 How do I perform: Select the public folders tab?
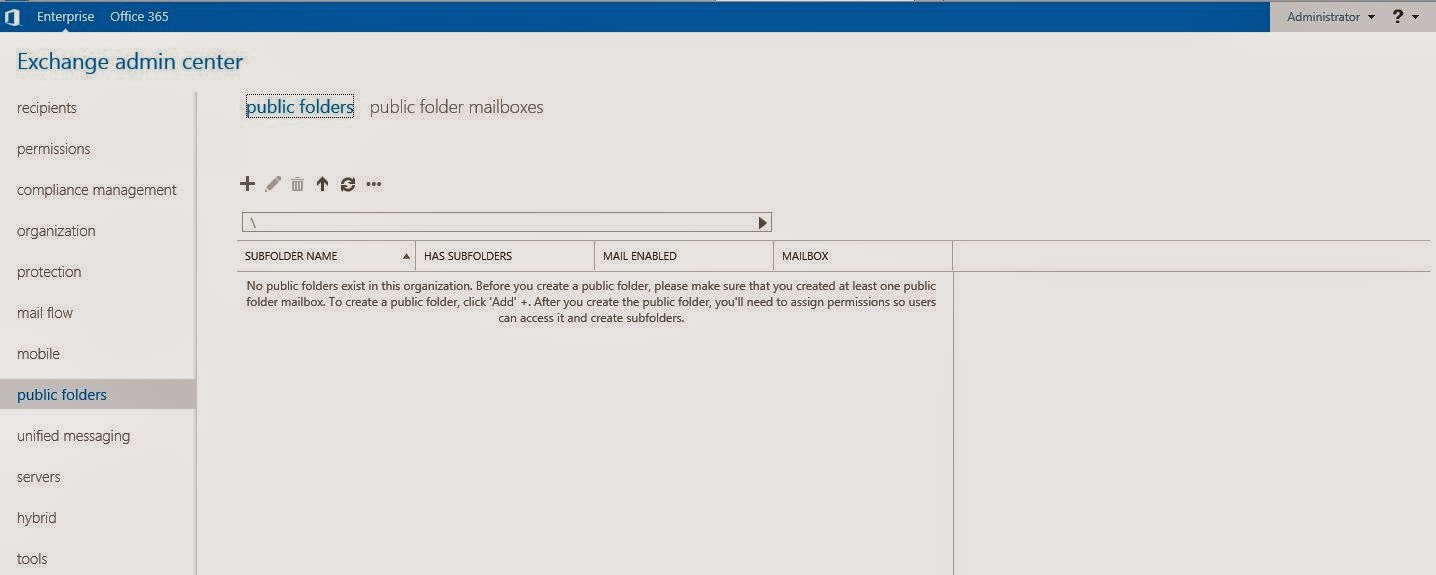300,107
